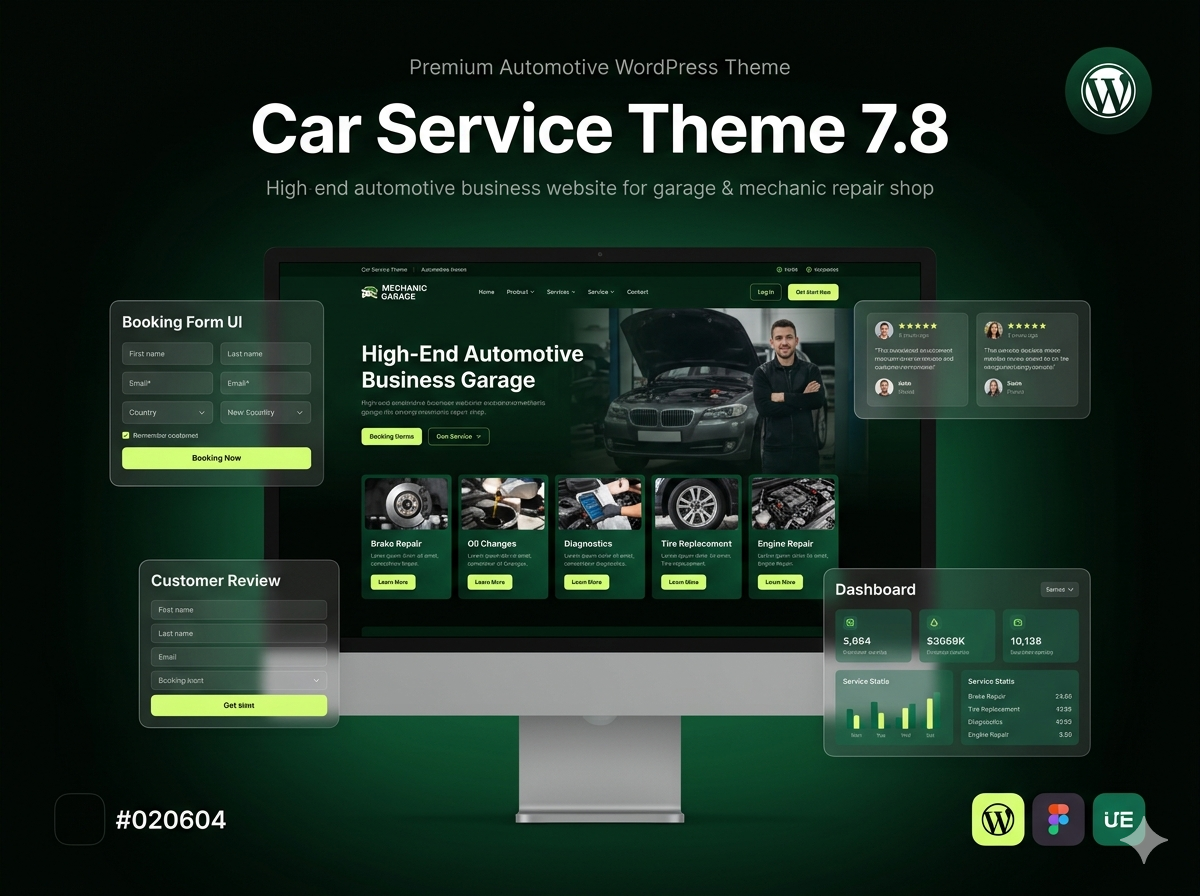Click the Log in button
This screenshot has height=896, width=1200.
tap(766, 292)
